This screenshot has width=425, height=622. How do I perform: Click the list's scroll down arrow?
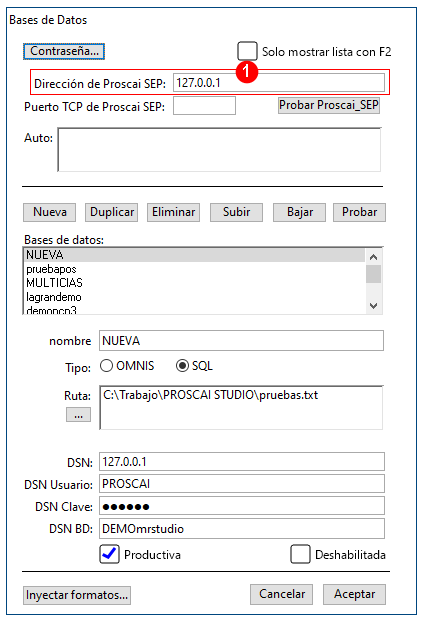point(373,306)
